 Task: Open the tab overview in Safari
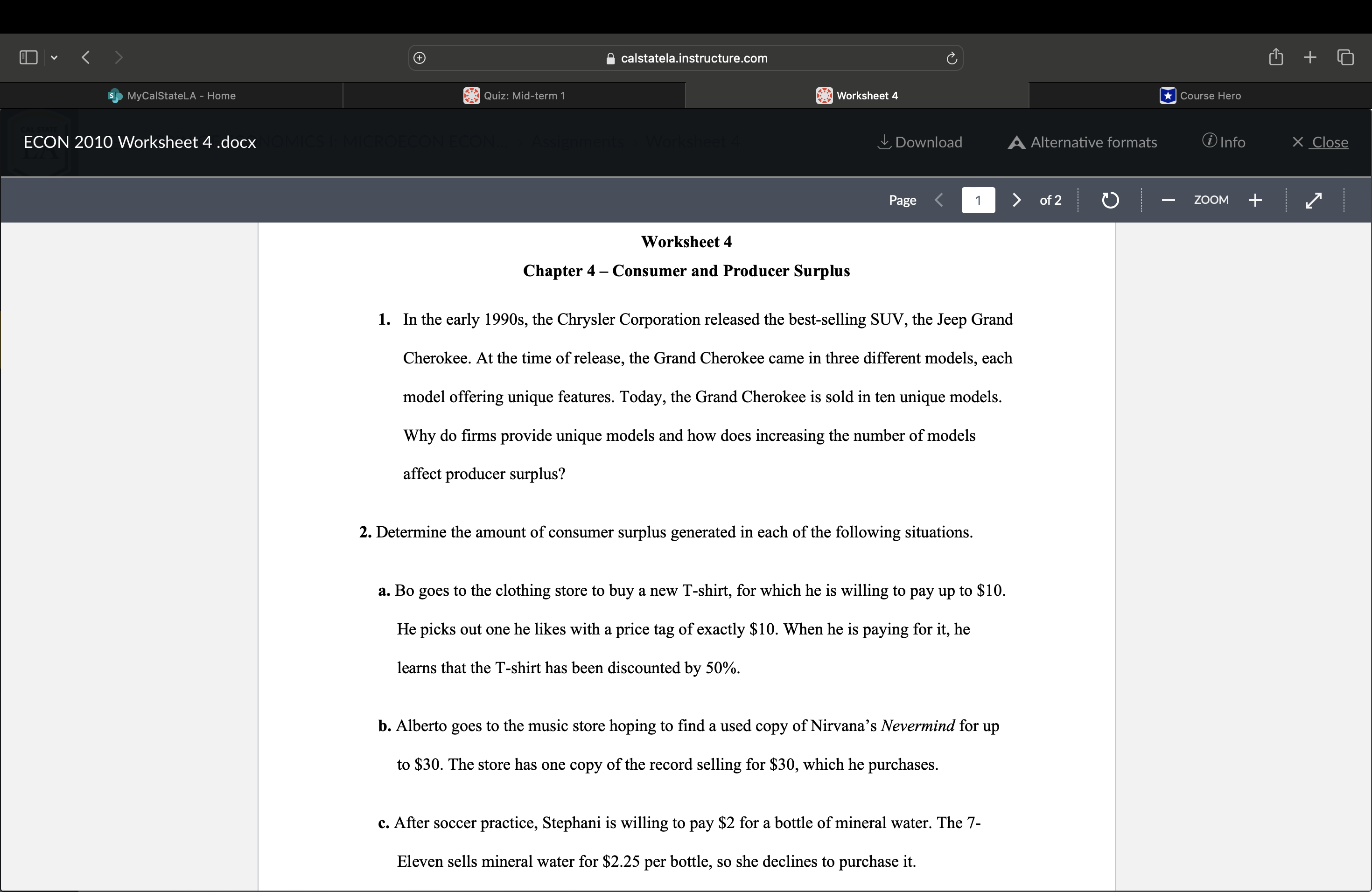tap(1347, 57)
